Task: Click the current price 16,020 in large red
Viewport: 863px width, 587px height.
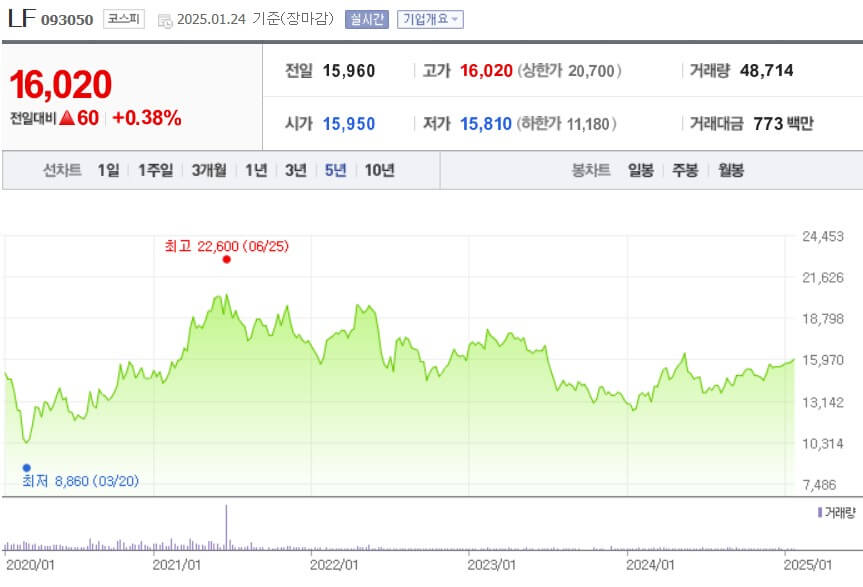Action: coord(61,85)
